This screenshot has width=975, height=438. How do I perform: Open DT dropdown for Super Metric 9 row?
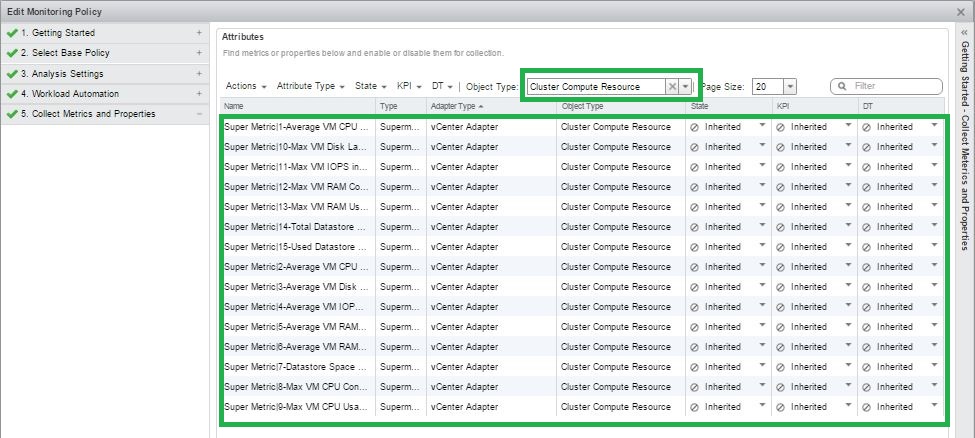[935, 406]
